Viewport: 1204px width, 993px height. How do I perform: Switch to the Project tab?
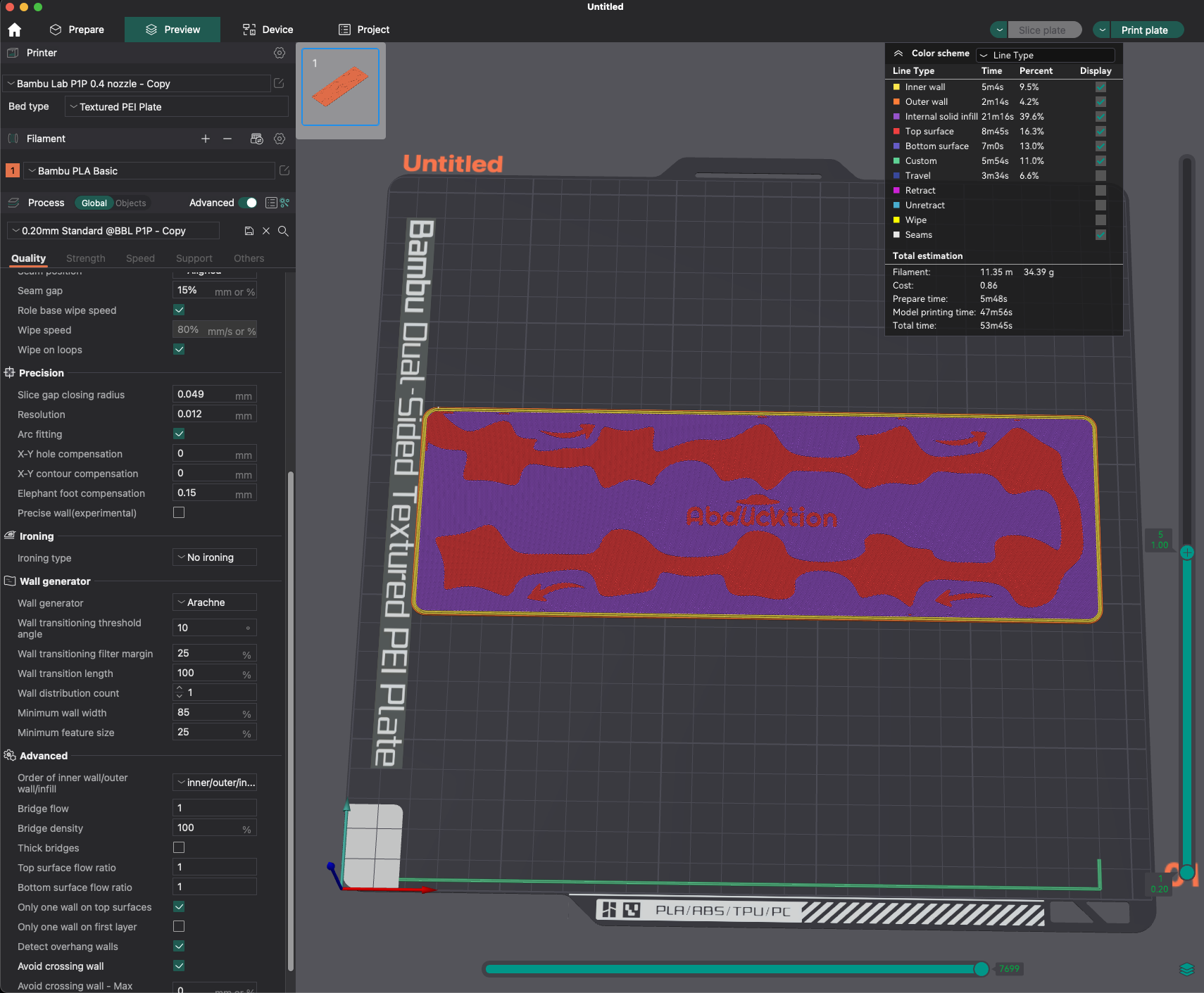(x=364, y=30)
